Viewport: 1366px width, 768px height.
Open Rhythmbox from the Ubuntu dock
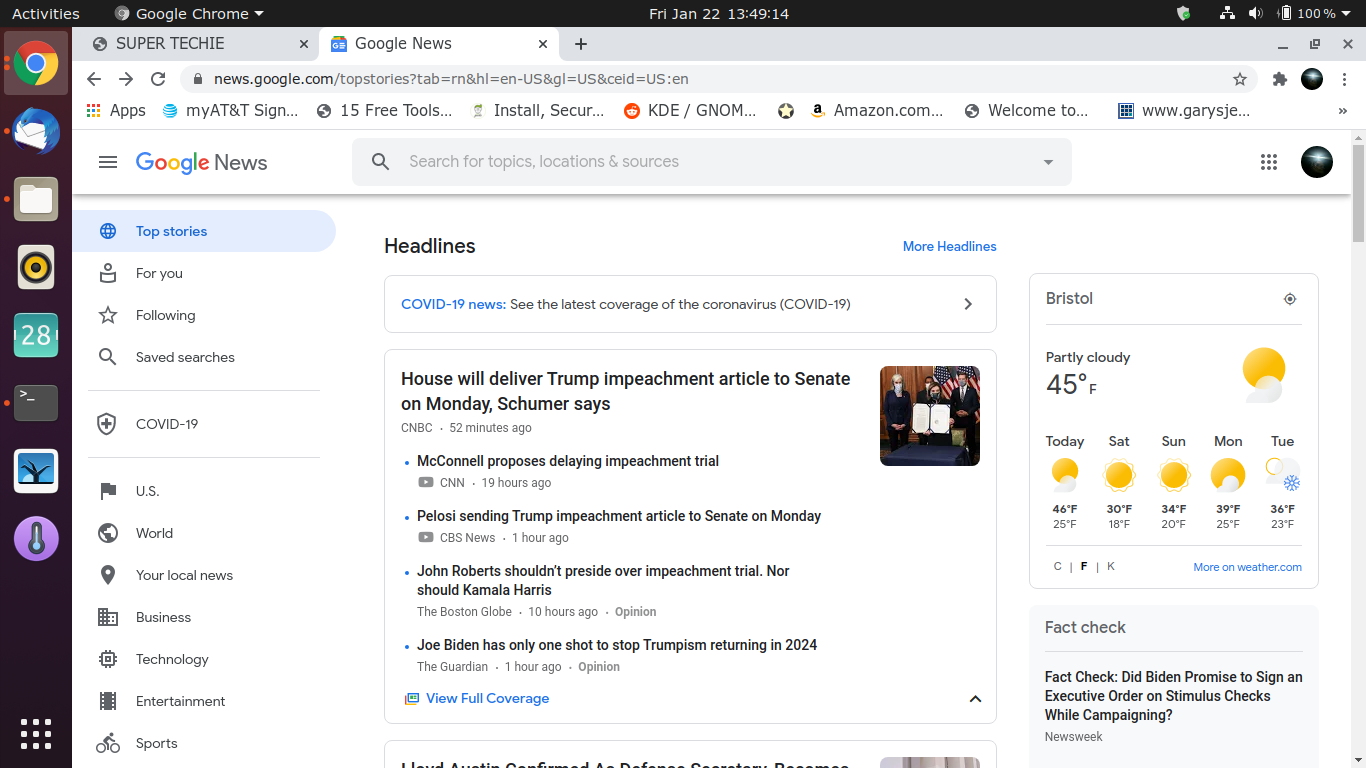[36, 267]
